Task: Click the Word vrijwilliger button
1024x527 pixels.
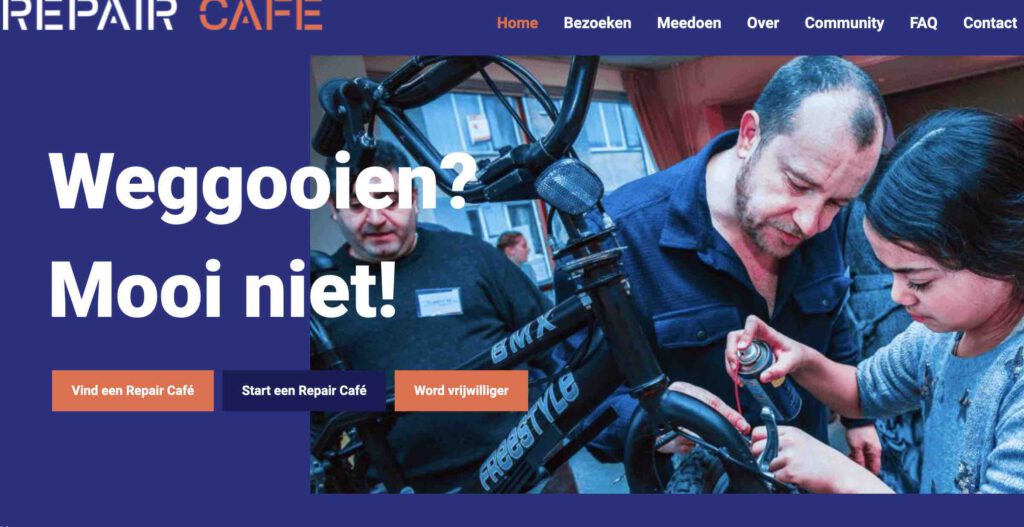Action: 461,391
